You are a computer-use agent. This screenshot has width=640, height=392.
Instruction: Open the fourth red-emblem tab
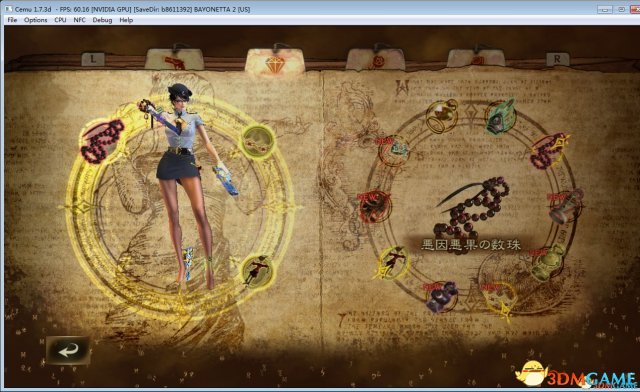click(476, 58)
